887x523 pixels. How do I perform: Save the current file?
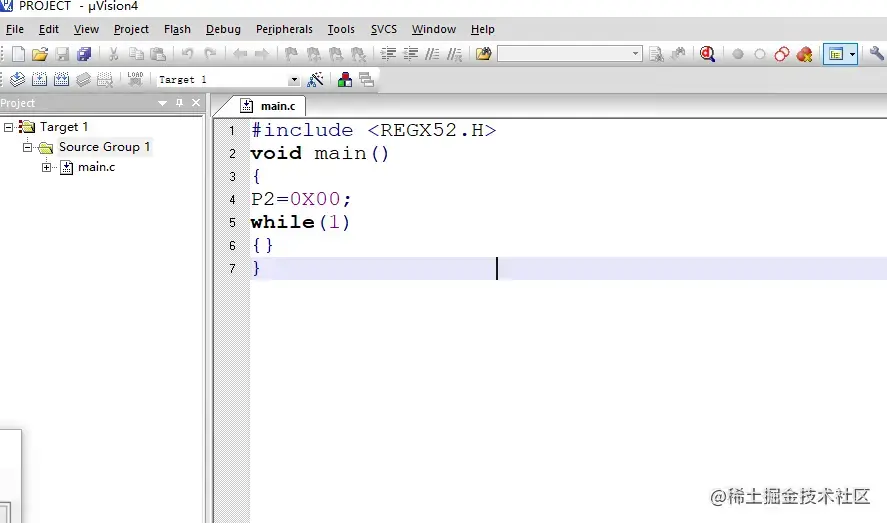pyautogui.click(x=62, y=54)
